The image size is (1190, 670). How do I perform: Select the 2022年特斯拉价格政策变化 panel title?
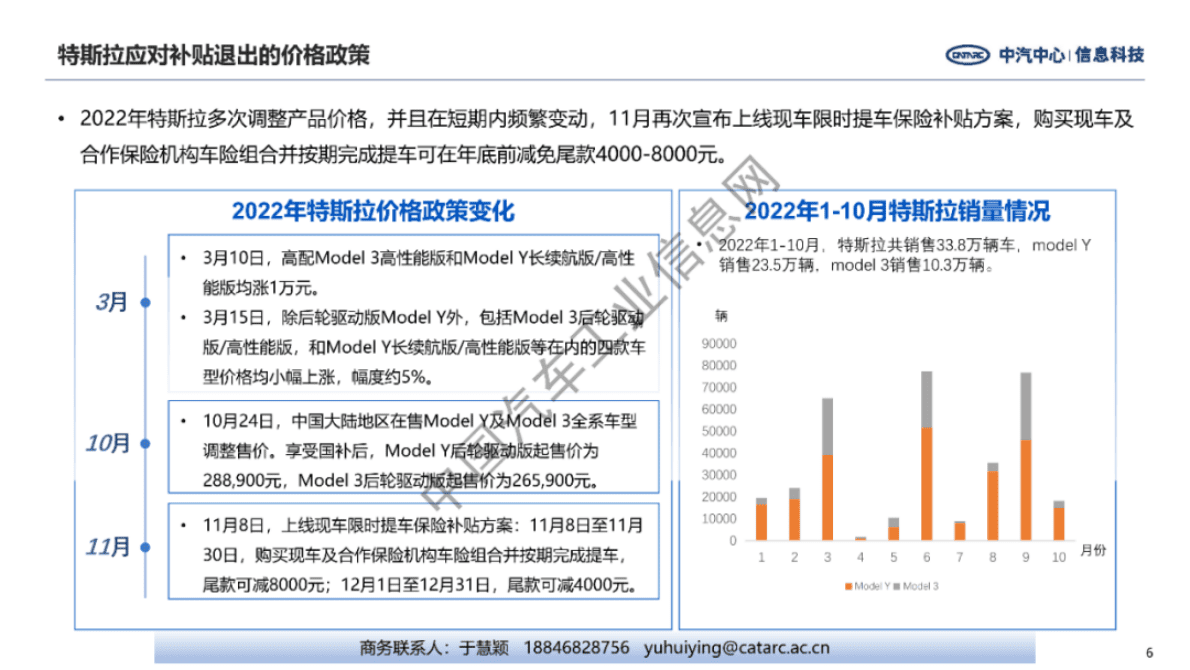(377, 211)
